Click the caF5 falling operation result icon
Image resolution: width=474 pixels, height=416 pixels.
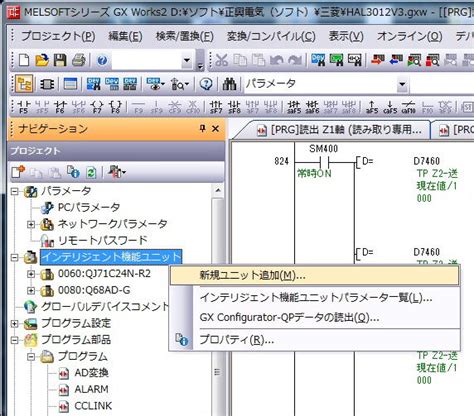(390, 107)
